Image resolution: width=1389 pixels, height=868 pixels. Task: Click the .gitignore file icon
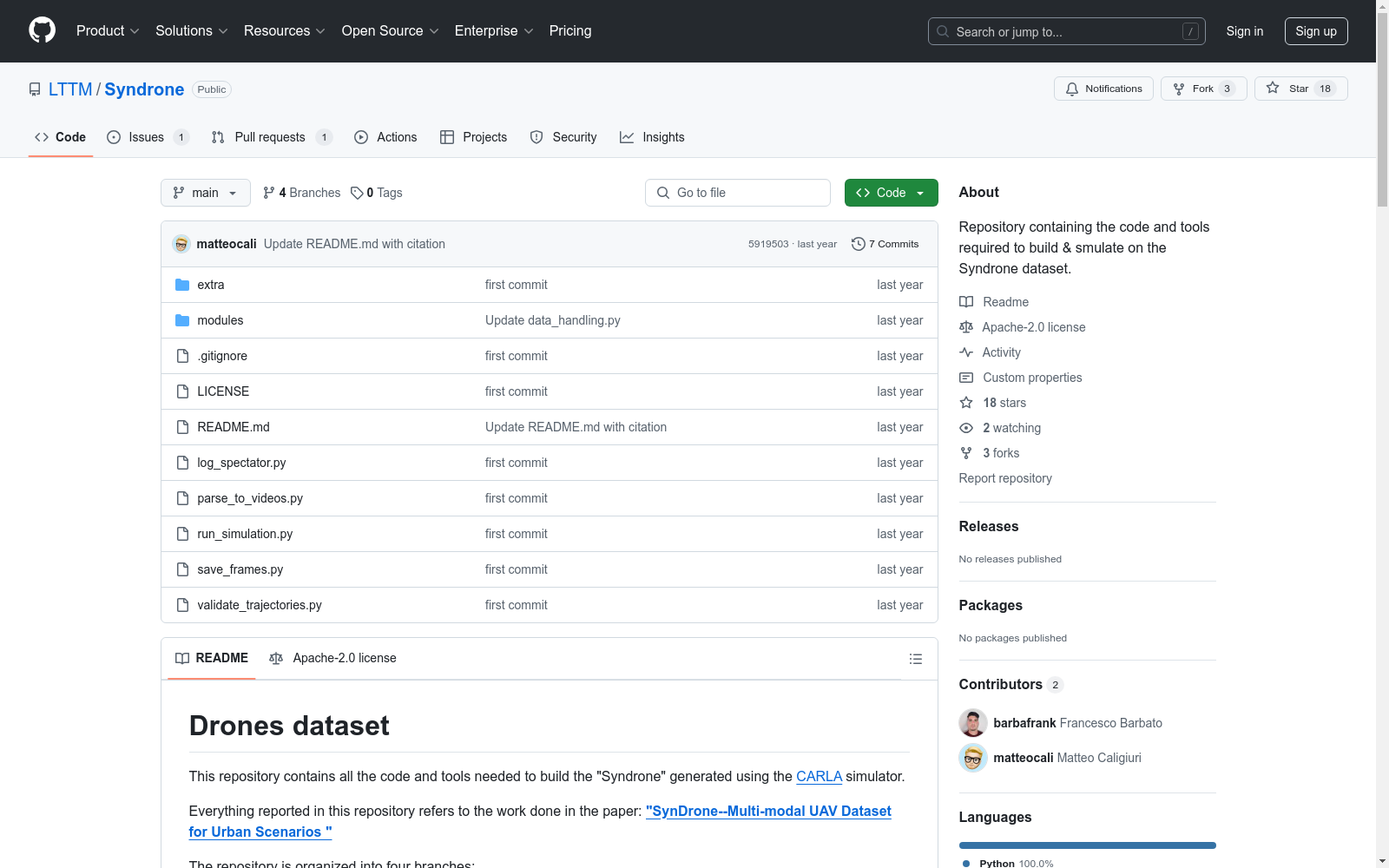pyautogui.click(x=182, y=356)
